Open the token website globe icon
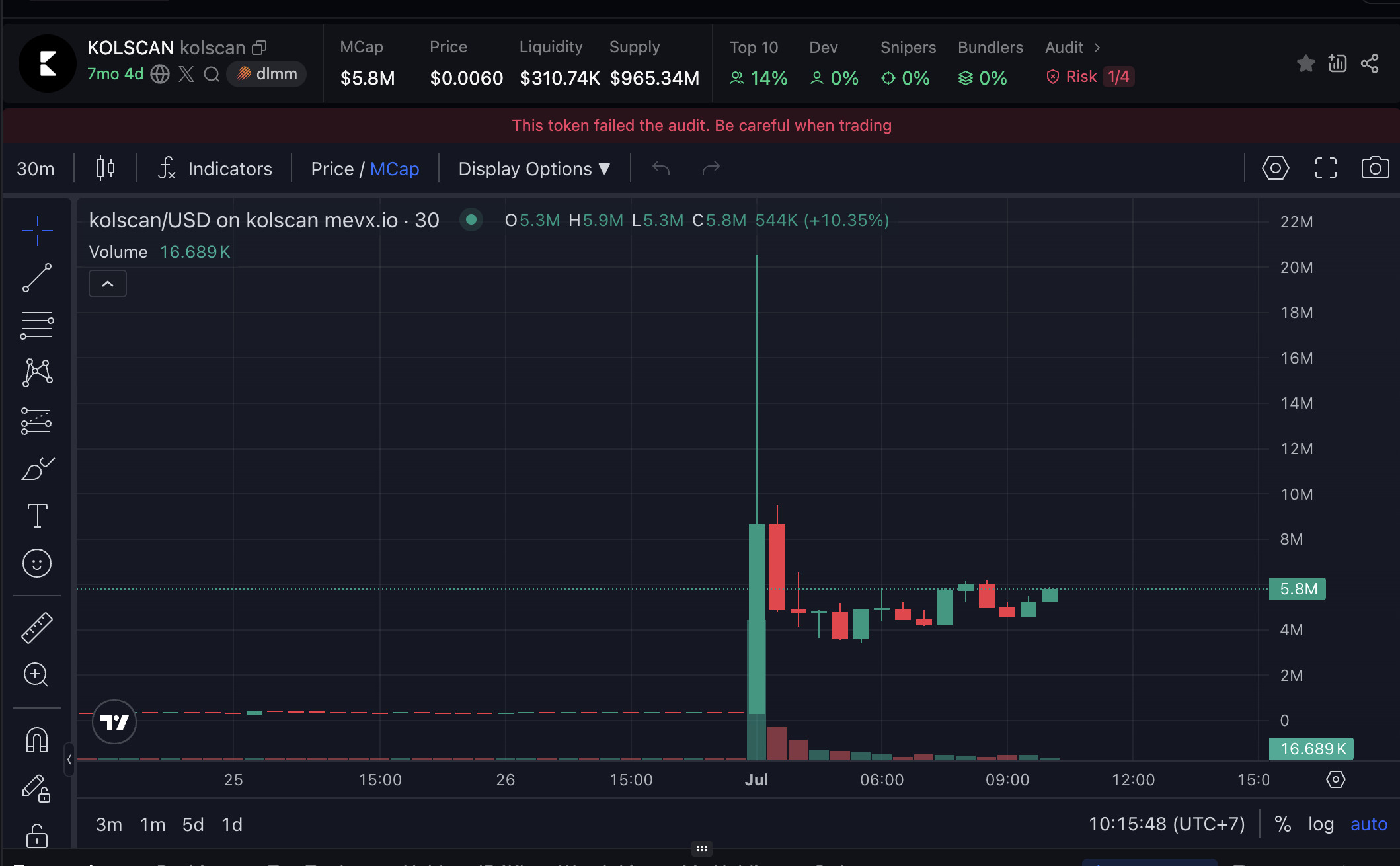 point(160,74)
